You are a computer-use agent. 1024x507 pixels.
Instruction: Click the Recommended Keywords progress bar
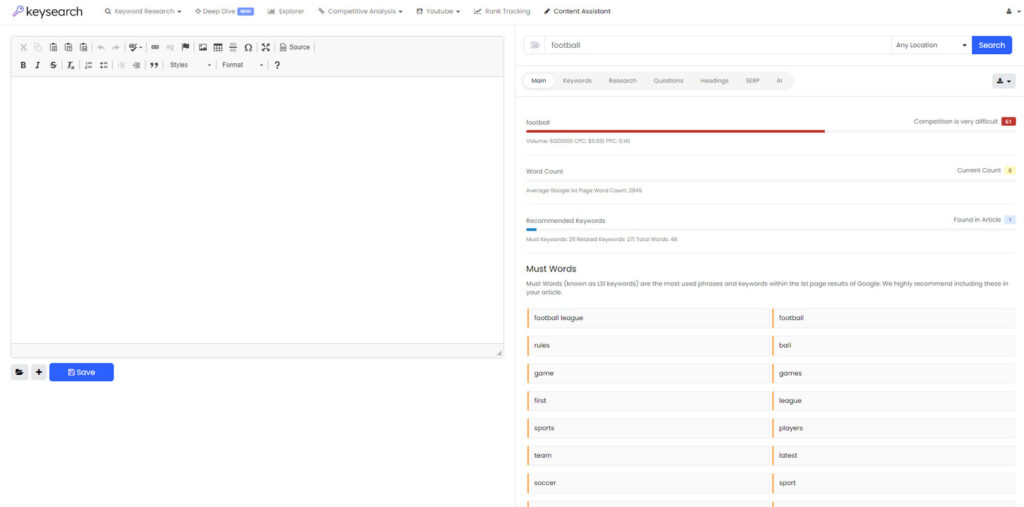[771, 230]
